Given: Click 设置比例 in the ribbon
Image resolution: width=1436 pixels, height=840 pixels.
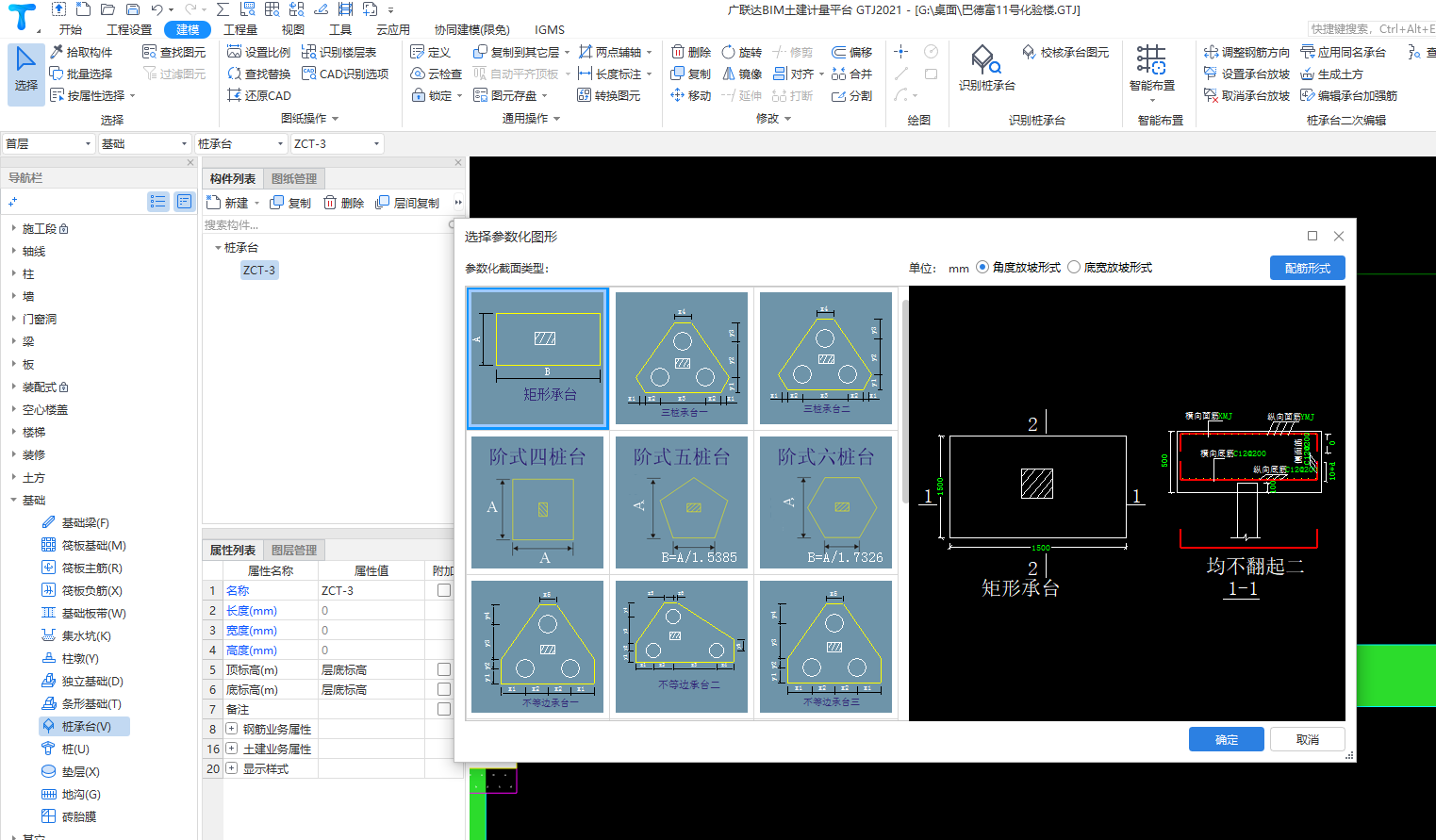Looking at the screenshot, I should (259, 52).
